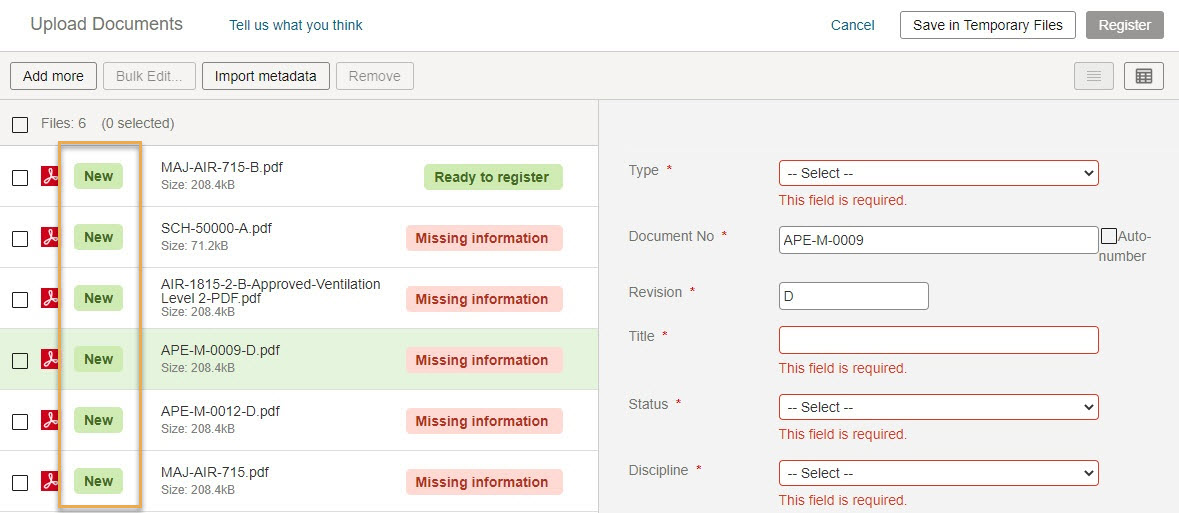The image size is (1179, 513).
Task: Click the Import metadata button
Action: [265, 76]
